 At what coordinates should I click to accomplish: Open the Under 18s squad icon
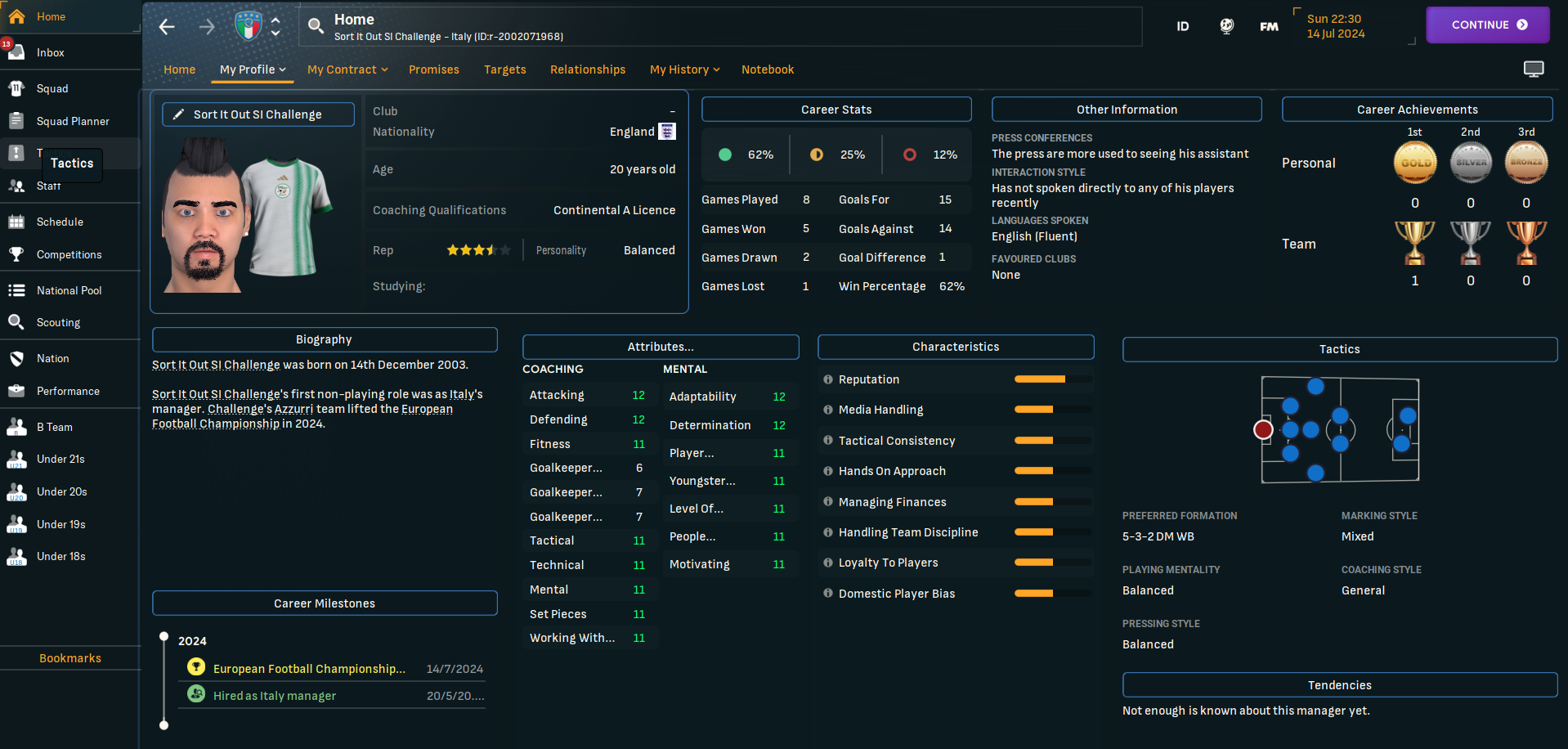[x=16, y=556]
